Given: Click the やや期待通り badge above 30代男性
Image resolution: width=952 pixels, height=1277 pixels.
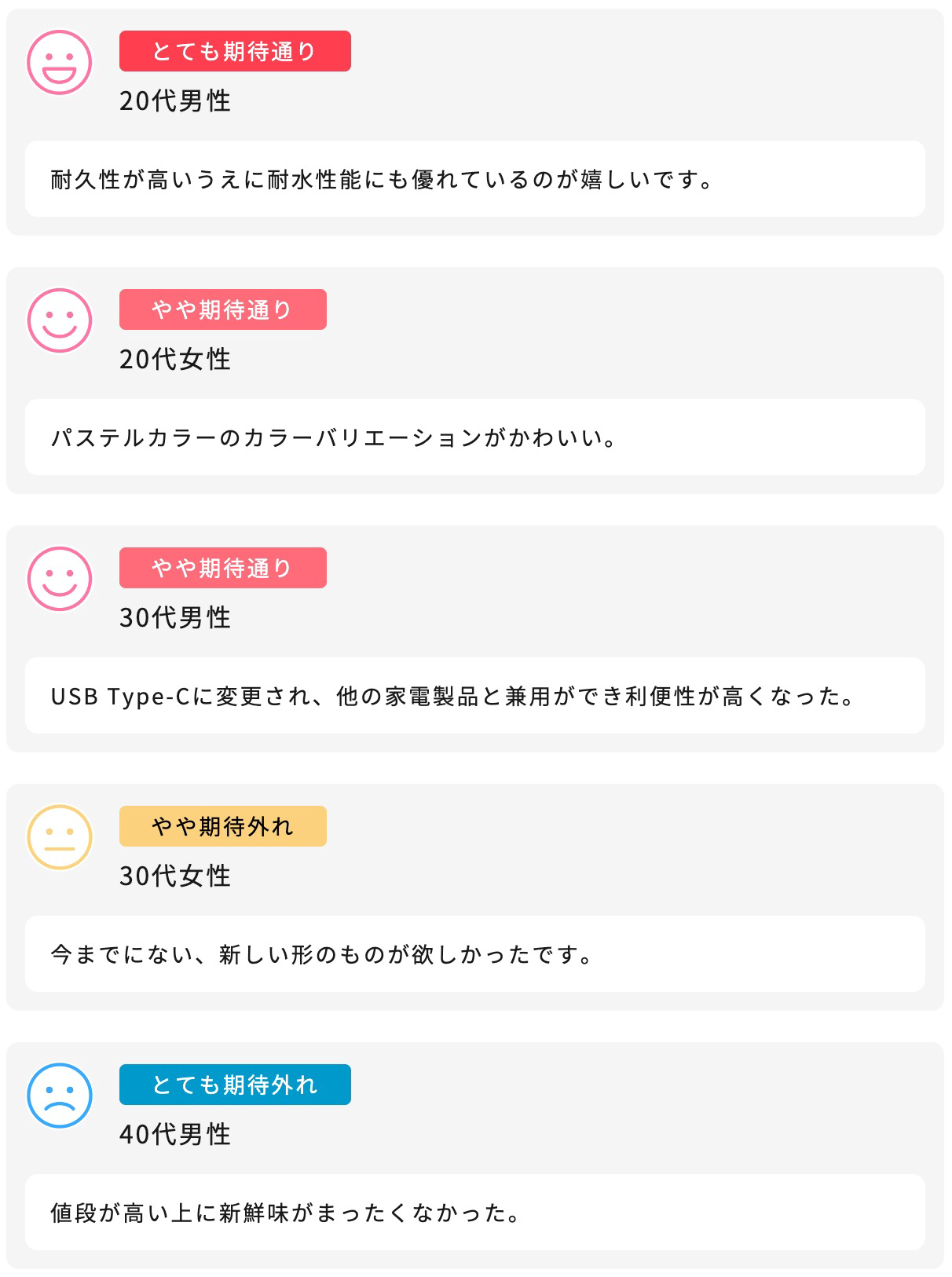Looking at the screenshot, I should (x=222, y=568).
